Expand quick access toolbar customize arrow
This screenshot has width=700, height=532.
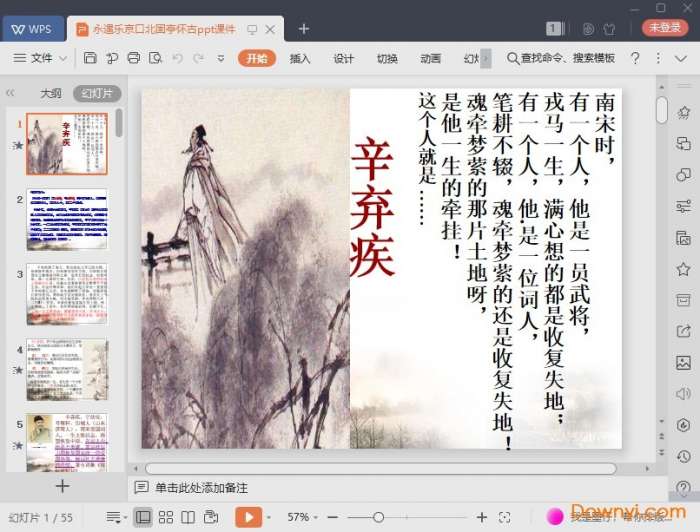(x=221, y=58)
